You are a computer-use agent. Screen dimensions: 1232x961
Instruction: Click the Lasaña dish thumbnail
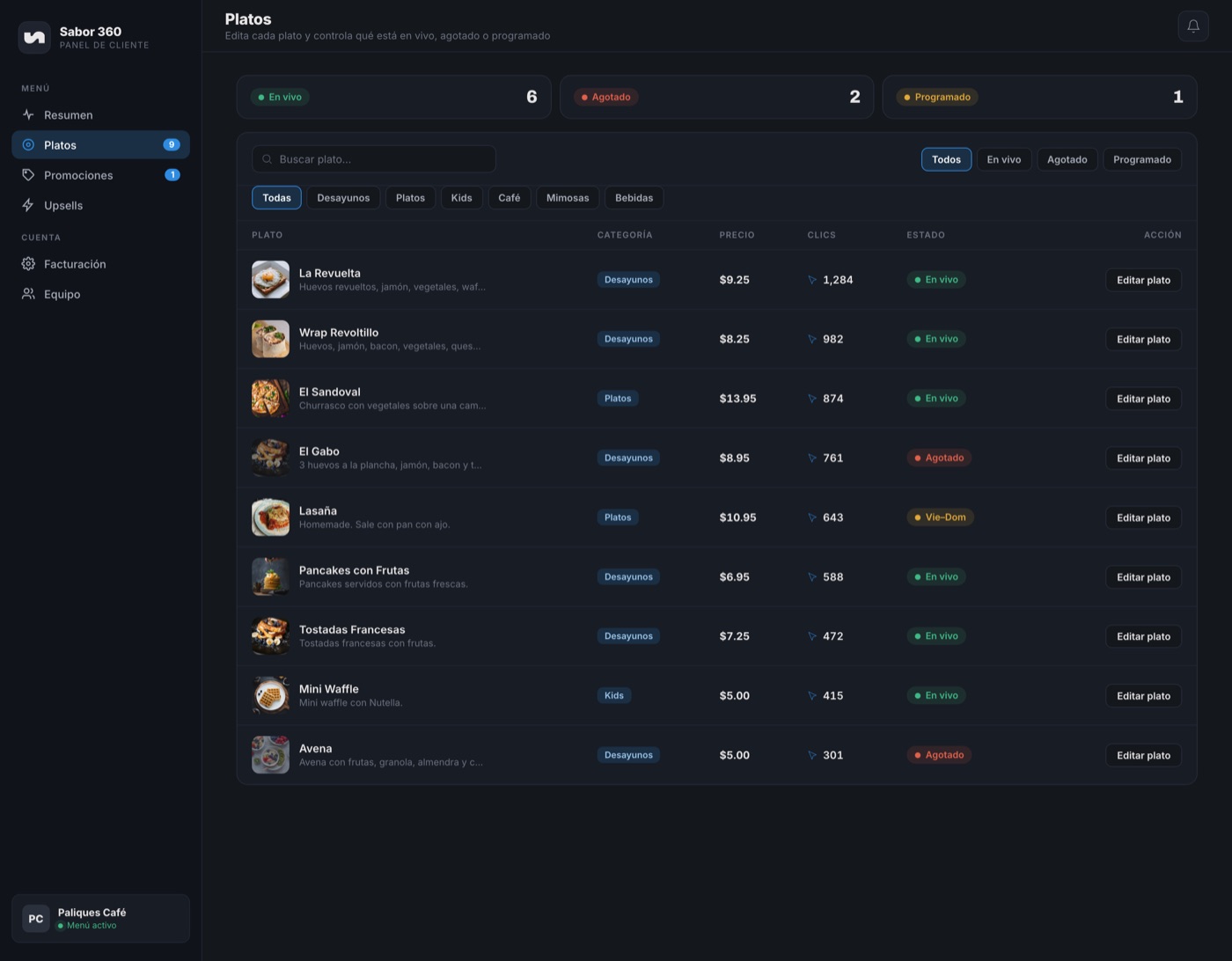[x=270, y=517]
